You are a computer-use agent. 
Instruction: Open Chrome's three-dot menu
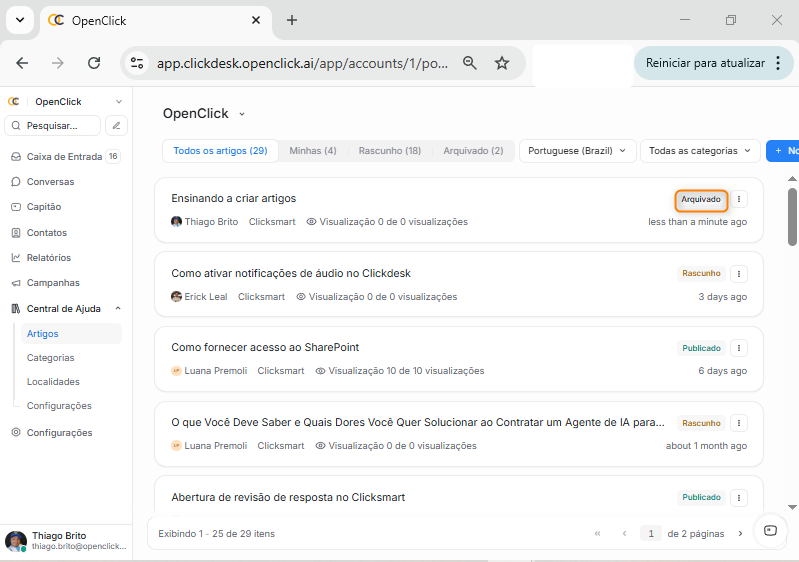(778, 63)
